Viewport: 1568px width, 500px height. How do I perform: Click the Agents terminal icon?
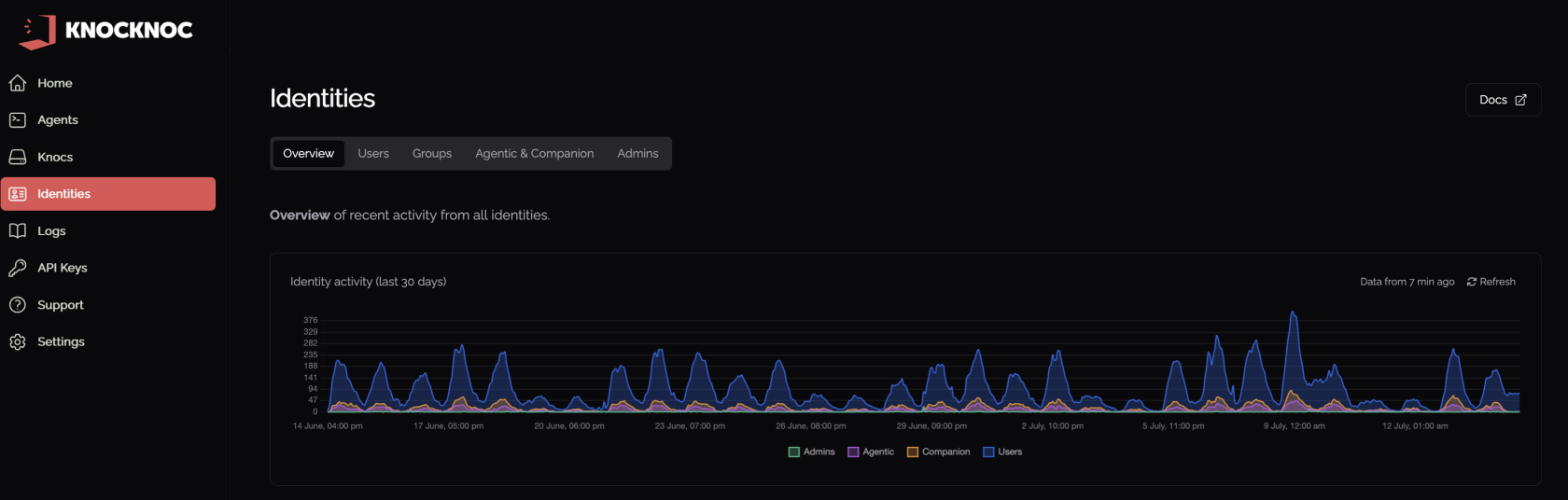pos(18,120)
